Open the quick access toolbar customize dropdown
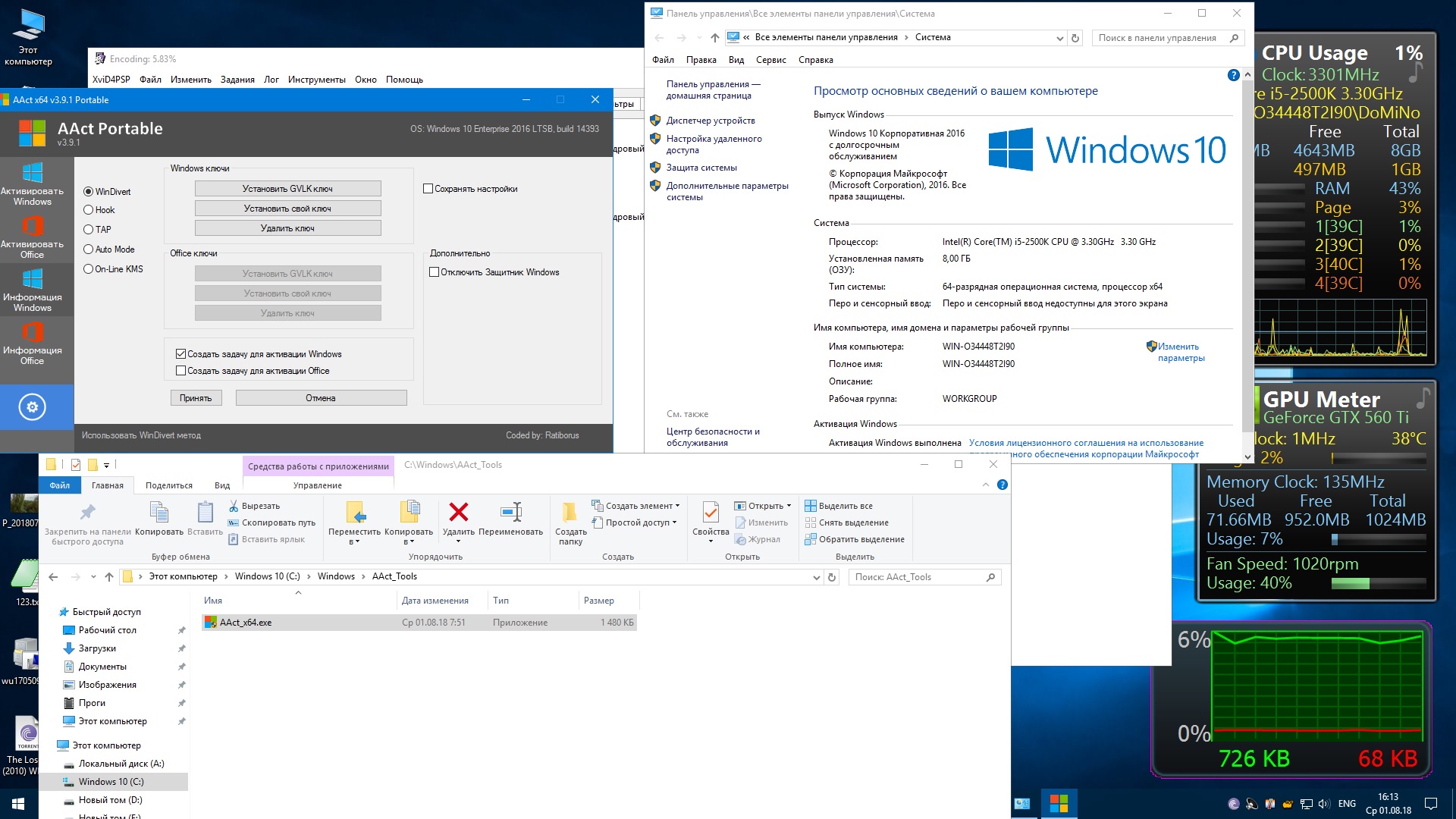Viewport: 1456px width, 819px height. [107, 465]
